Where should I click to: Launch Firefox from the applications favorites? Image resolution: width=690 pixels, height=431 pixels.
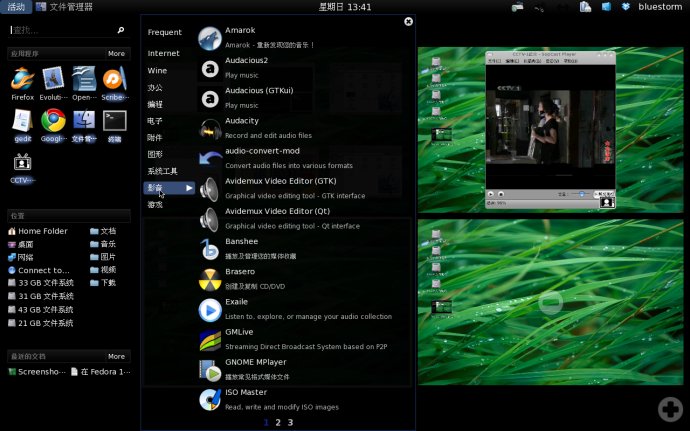pos(22,84)
